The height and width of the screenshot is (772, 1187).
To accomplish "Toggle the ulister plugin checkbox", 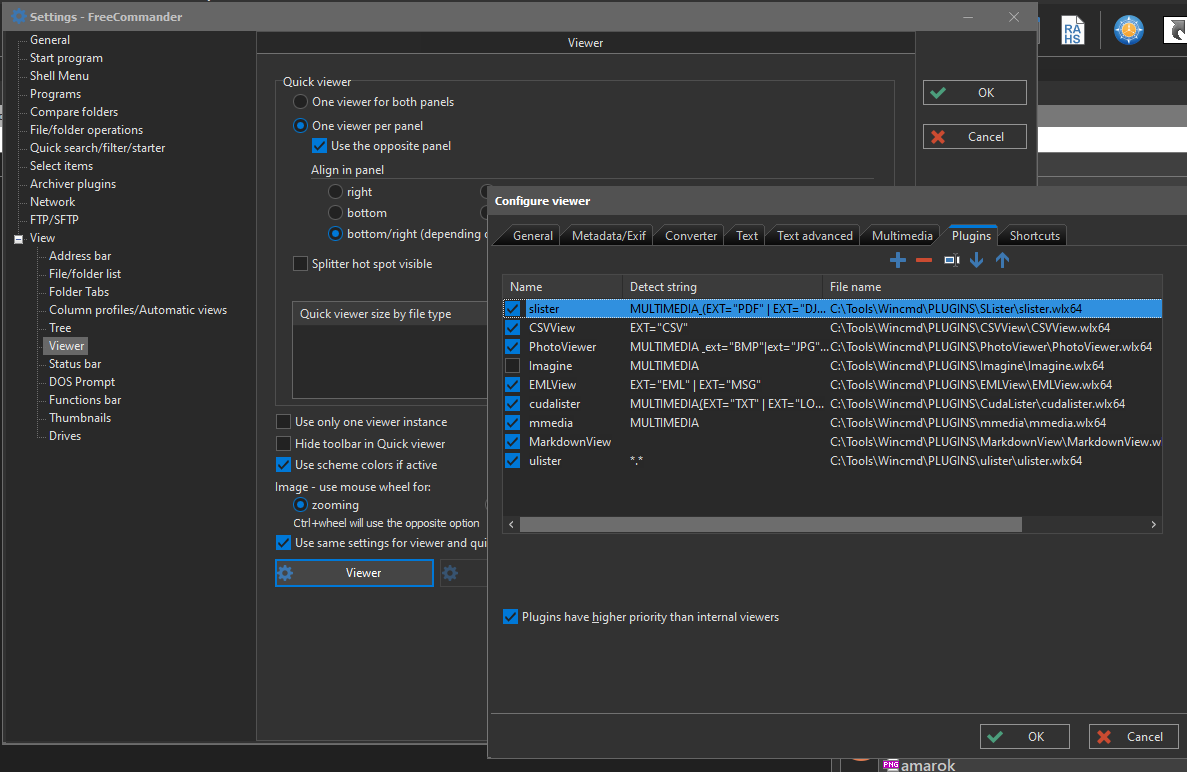I will tap(512, 460).
